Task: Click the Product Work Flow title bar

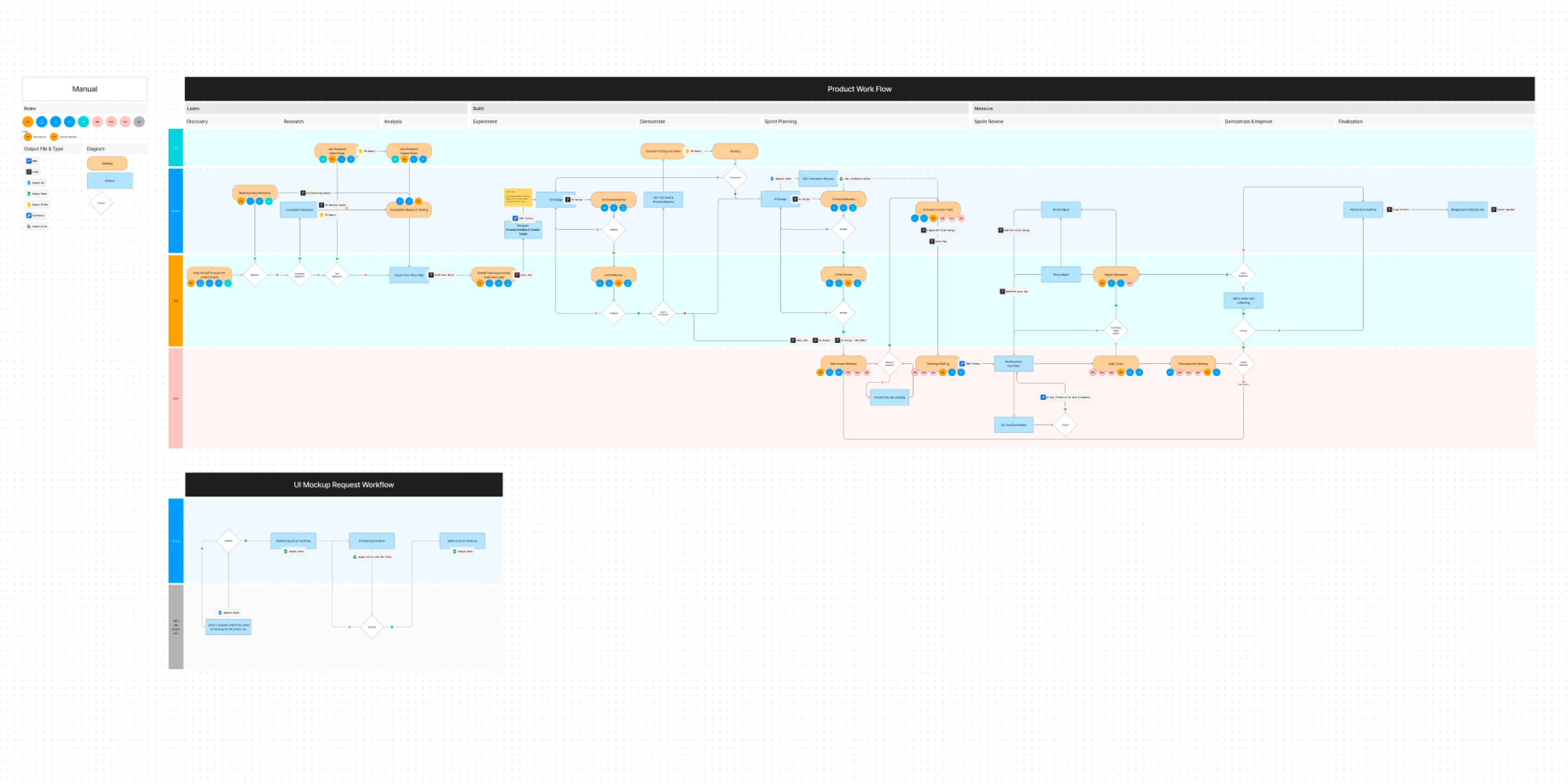Action: [x=859, y=89]
